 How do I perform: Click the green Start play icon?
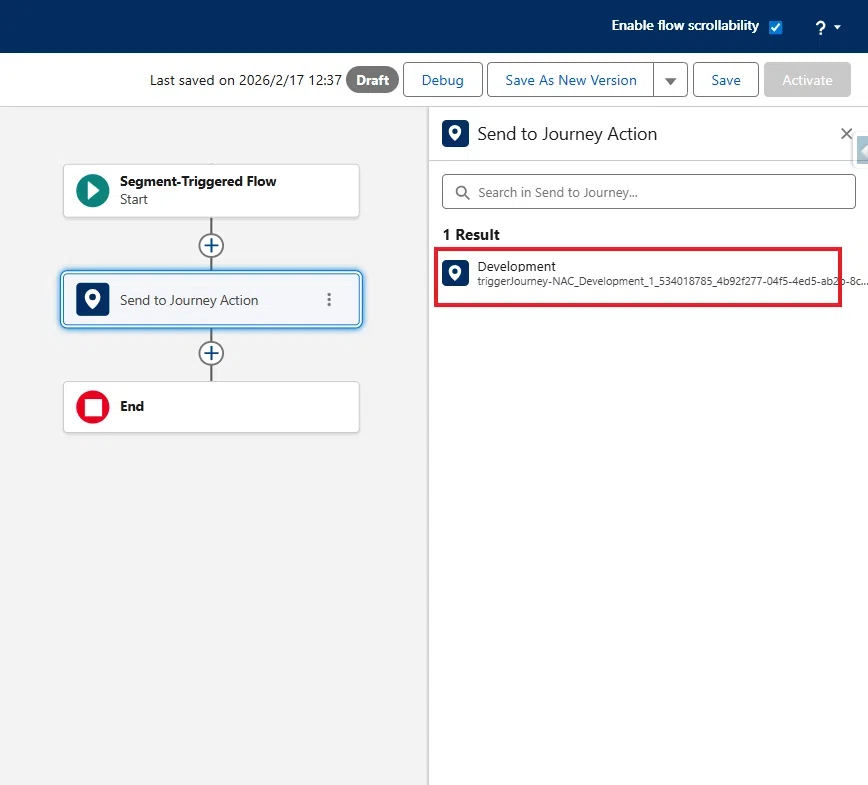click(x=92, y=190)
